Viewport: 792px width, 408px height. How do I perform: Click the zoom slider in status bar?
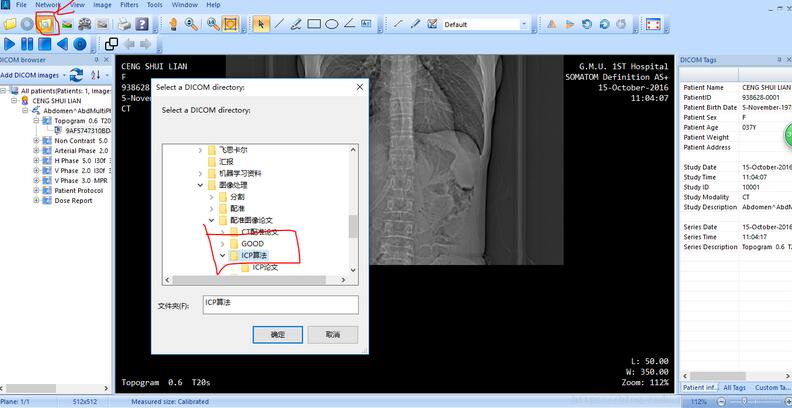click(x=744, y=402)
